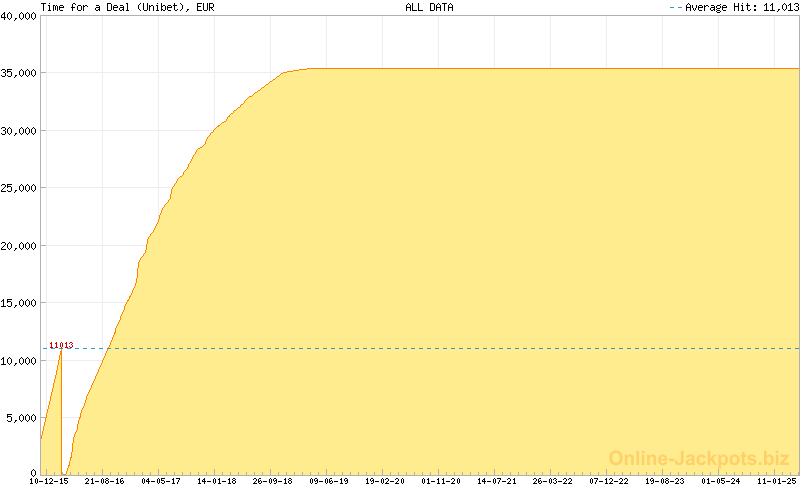
Task: Click the red 11013 peak value label
Action: point(61,346)
